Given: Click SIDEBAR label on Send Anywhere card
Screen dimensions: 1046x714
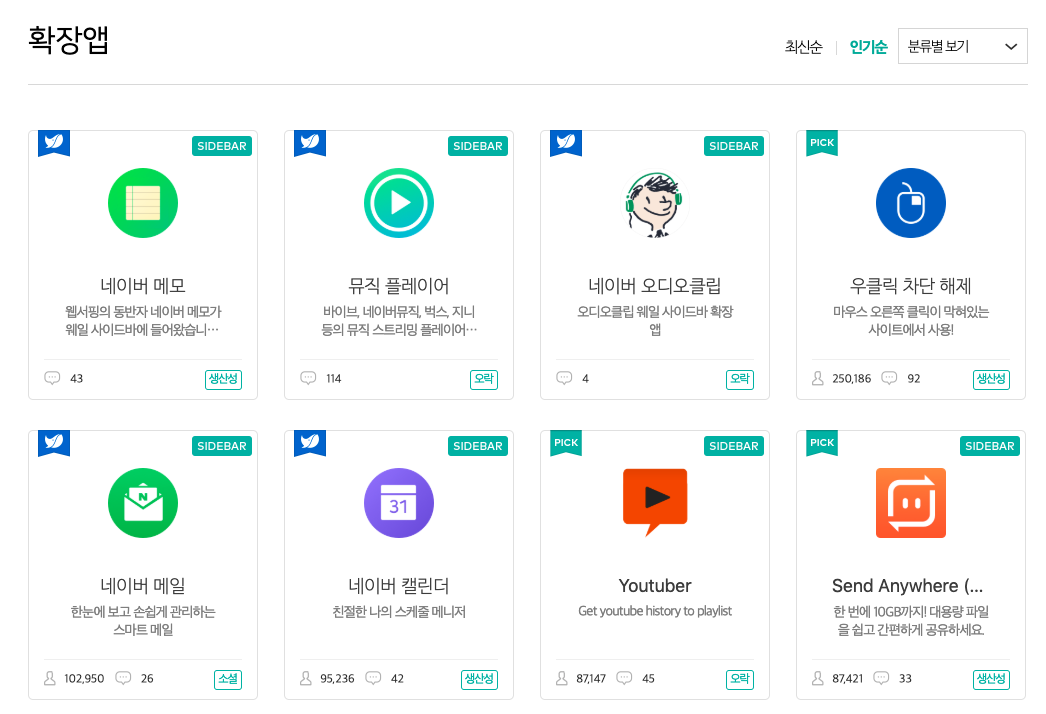Looking at the screenshot, I should pyautogui.click(x=989, y=446).
